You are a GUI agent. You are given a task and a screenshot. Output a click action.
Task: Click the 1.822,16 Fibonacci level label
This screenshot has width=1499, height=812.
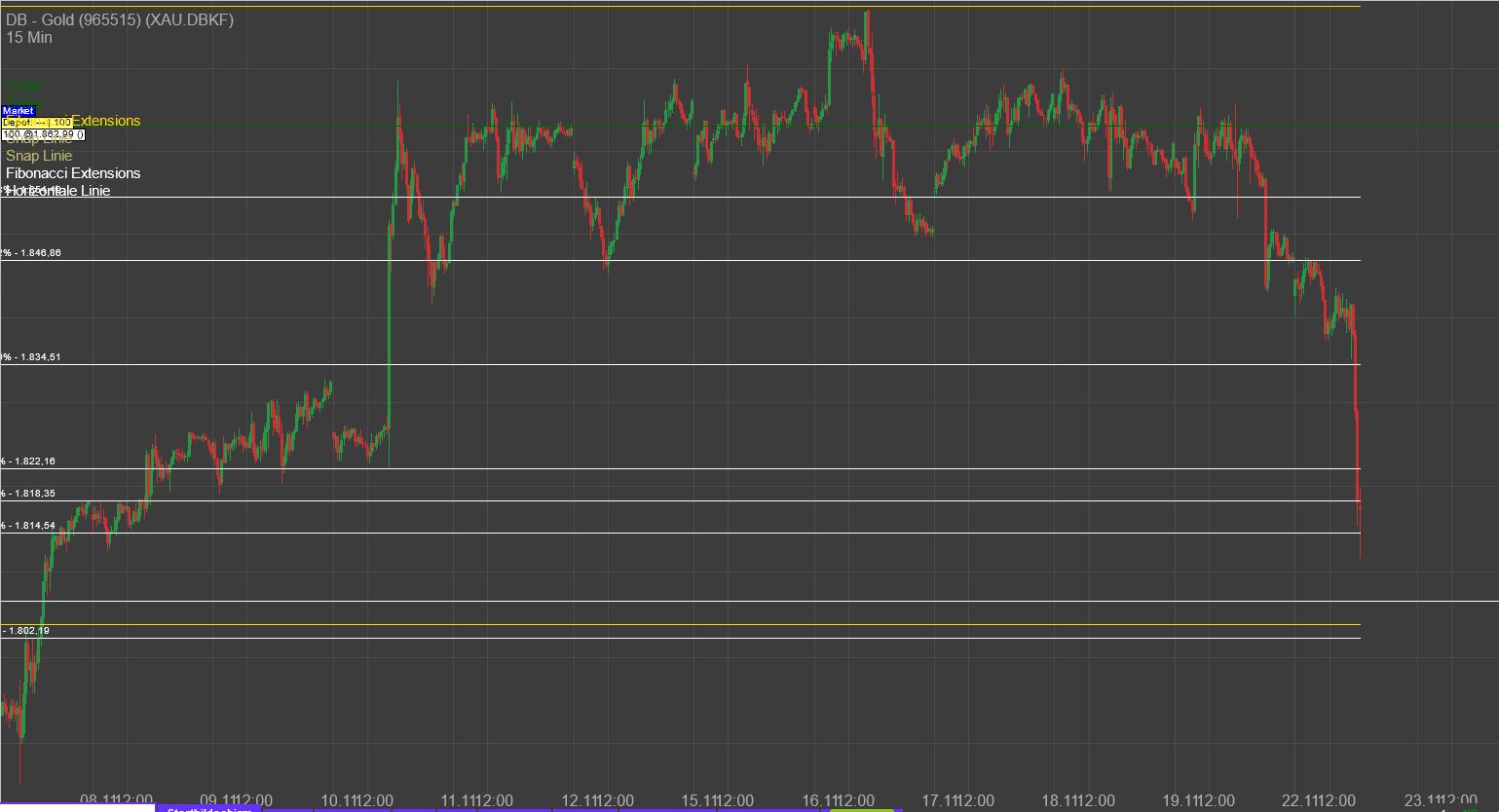[28, 461]
